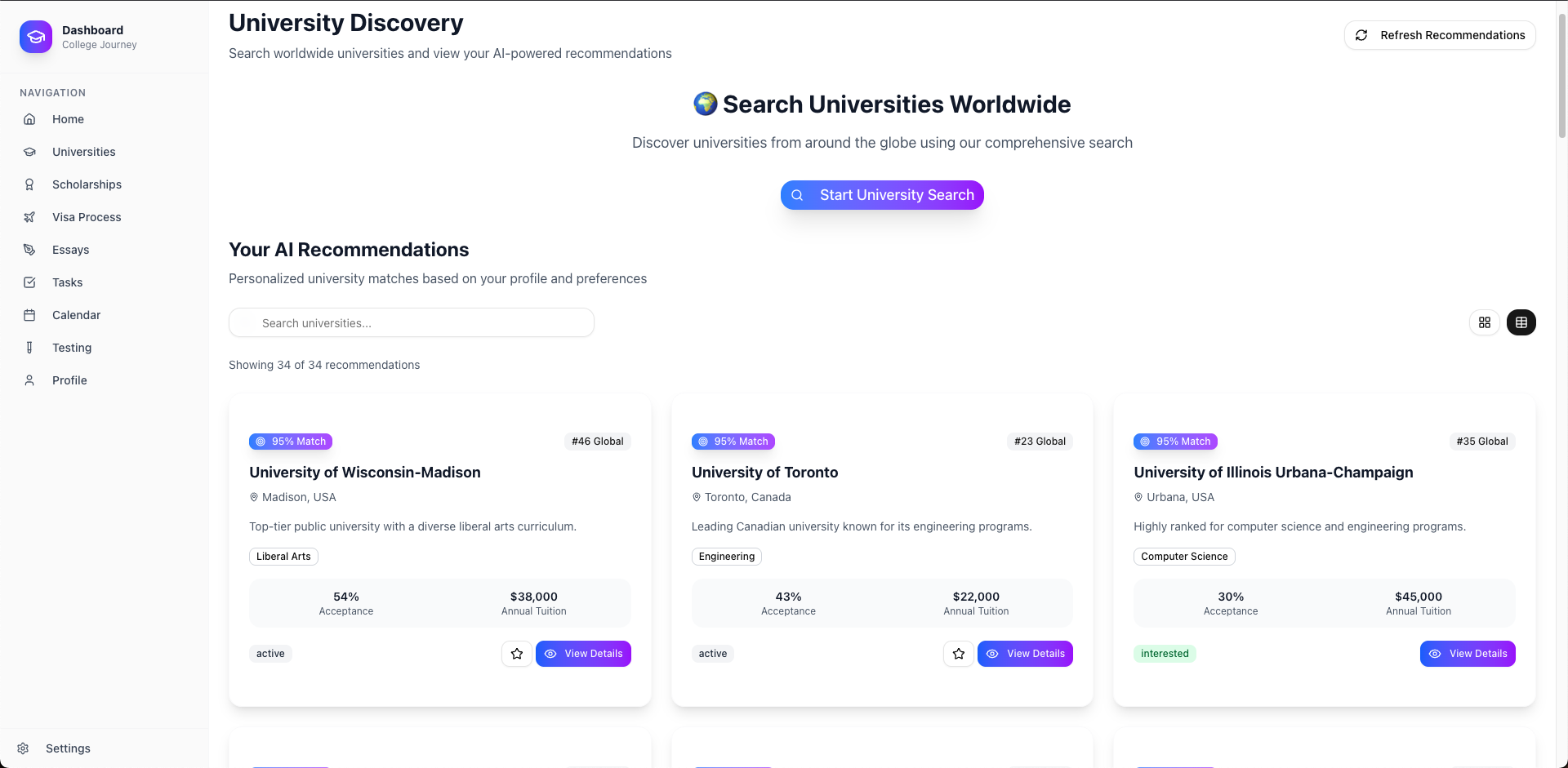
Task: Favorite University of Wisconsin-Madison with star
Action: [x=517, y=654]
